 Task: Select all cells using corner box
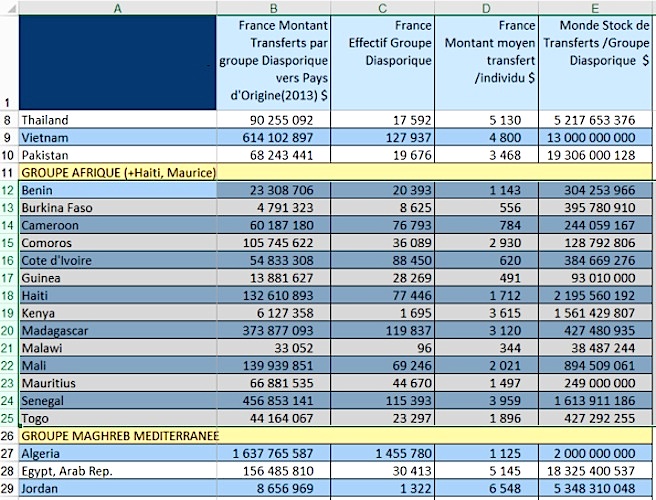pos(8,8)
